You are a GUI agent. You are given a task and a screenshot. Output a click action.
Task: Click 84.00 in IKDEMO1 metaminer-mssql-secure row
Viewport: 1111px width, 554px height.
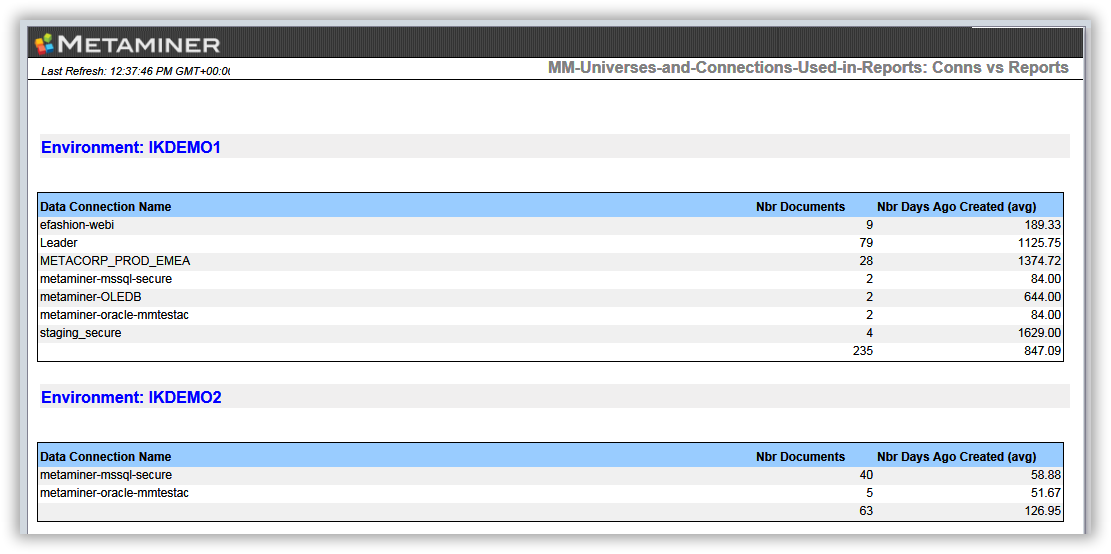point(1047,279)
